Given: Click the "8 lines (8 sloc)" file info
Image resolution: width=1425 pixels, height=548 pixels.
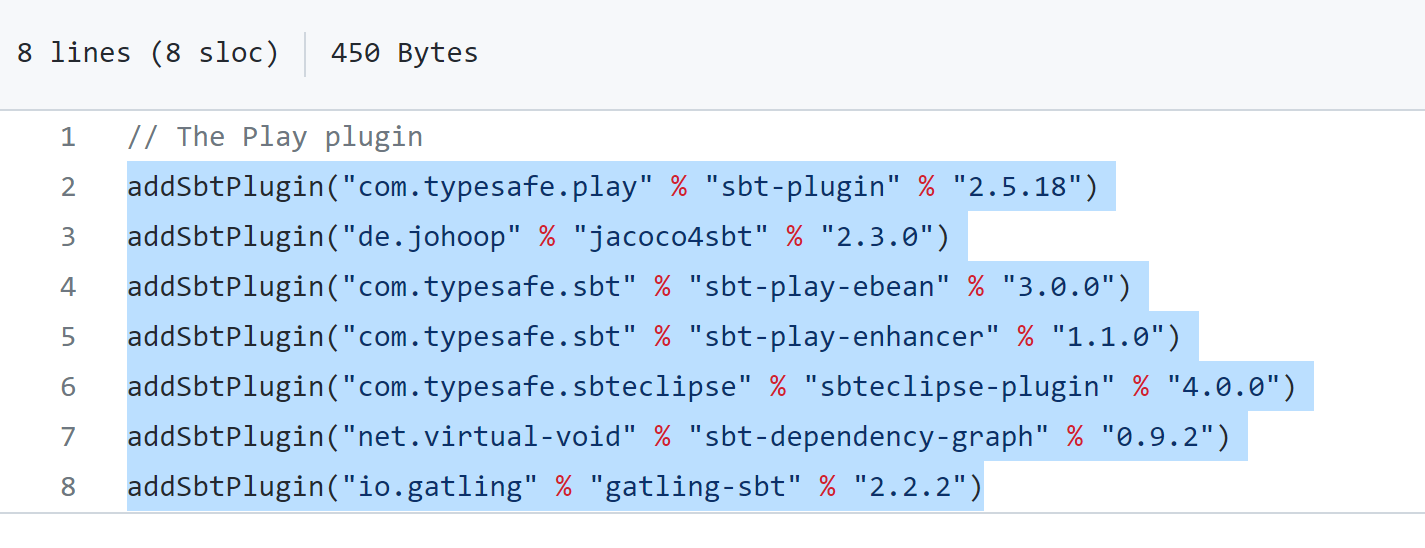Looking at the screenshot, I should pos(148,53).
